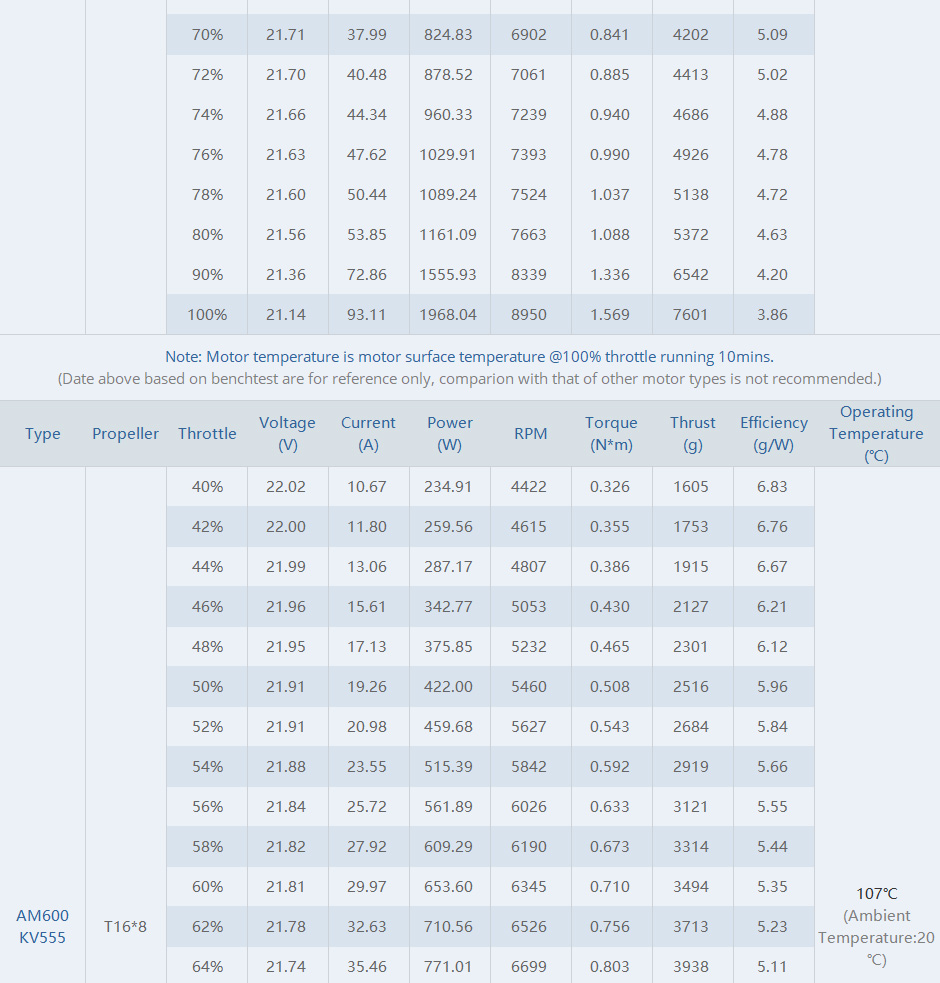
Task: Click the Voltage (V) column header
Action: coord(287,434)
